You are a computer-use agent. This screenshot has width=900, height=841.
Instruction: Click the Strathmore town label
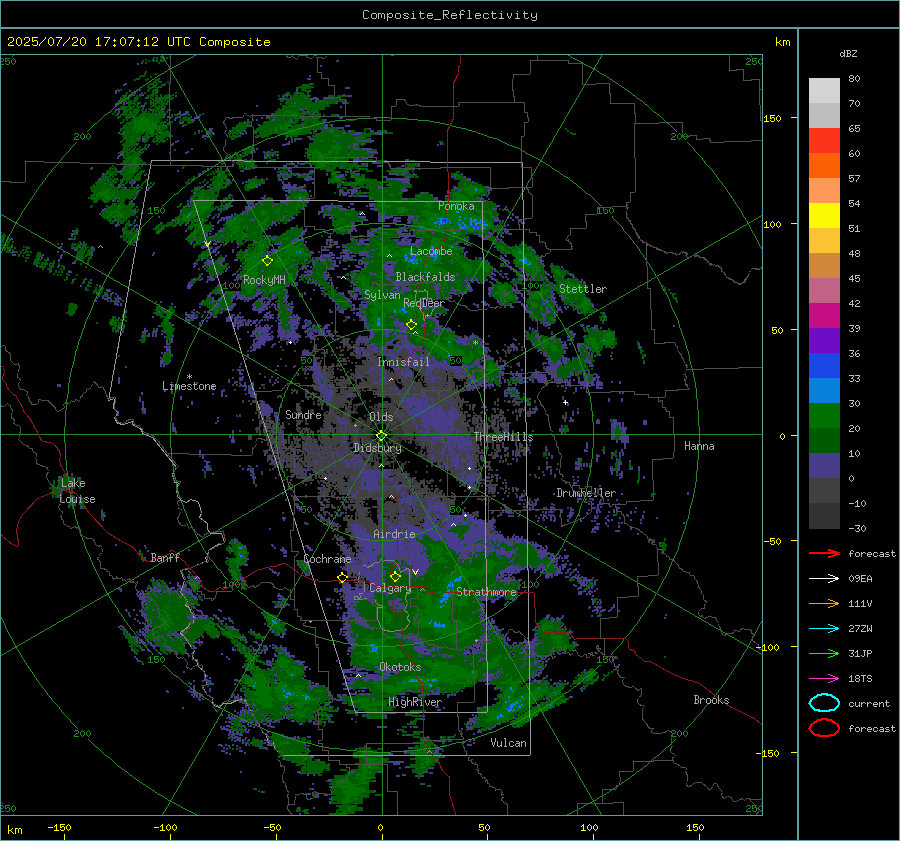pyautogui.click(x=487, y=591)
